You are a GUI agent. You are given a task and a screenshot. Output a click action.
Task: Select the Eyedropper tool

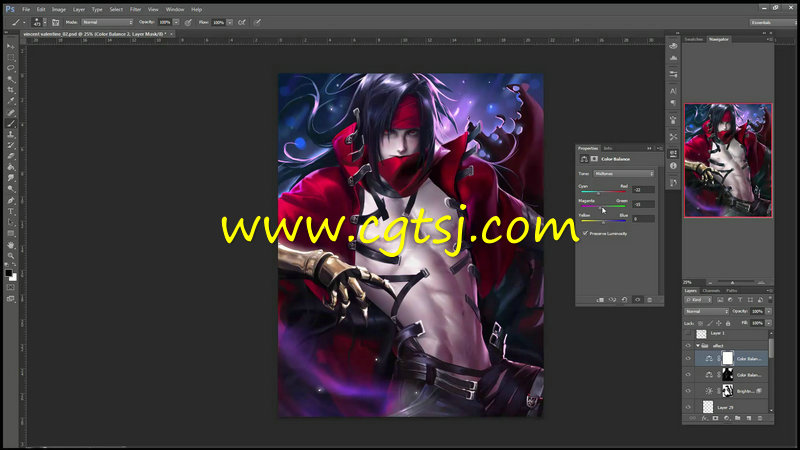tap(11, 101)
